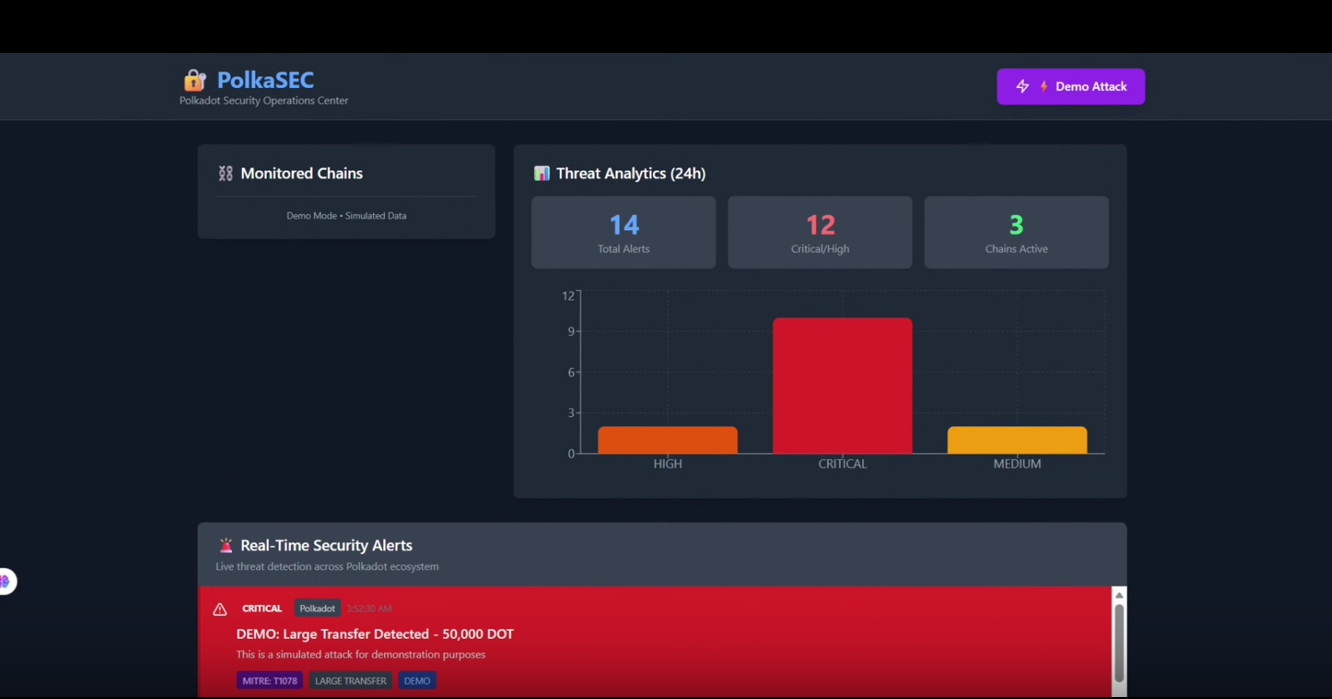Click the red CRITICAL bar in chart

pyautogui.click(x=842, y=386)
